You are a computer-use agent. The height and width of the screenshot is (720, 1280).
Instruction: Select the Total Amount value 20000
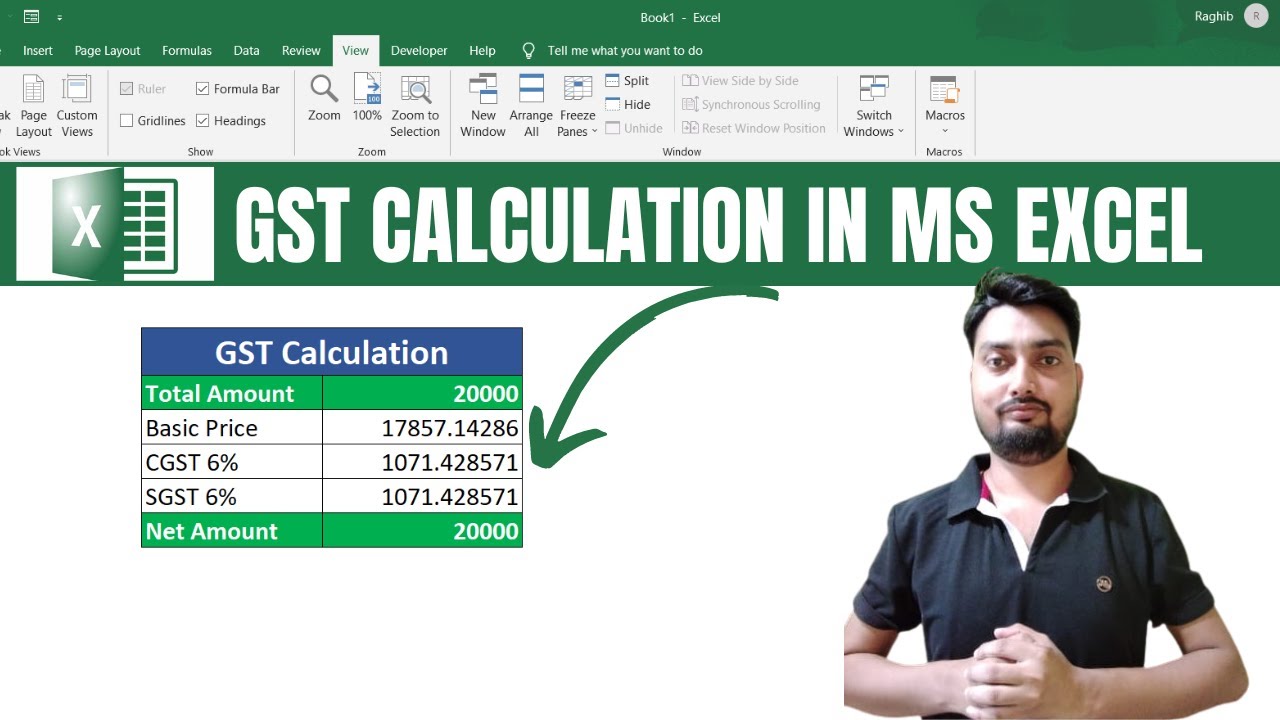[x=422, y=393]
